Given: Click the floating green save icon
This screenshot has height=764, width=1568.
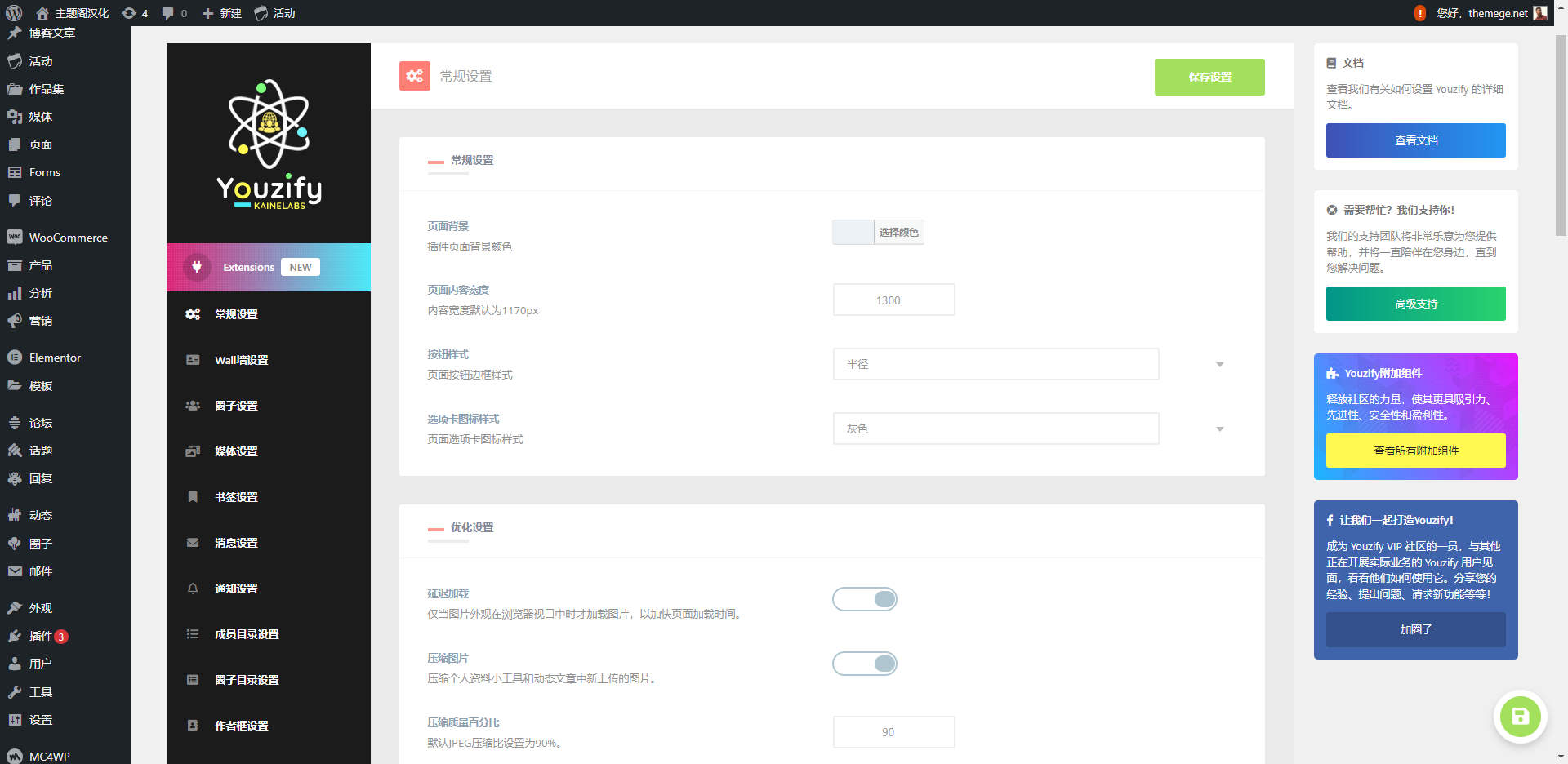Looking at the screenshot, I should coord(1520,717).
